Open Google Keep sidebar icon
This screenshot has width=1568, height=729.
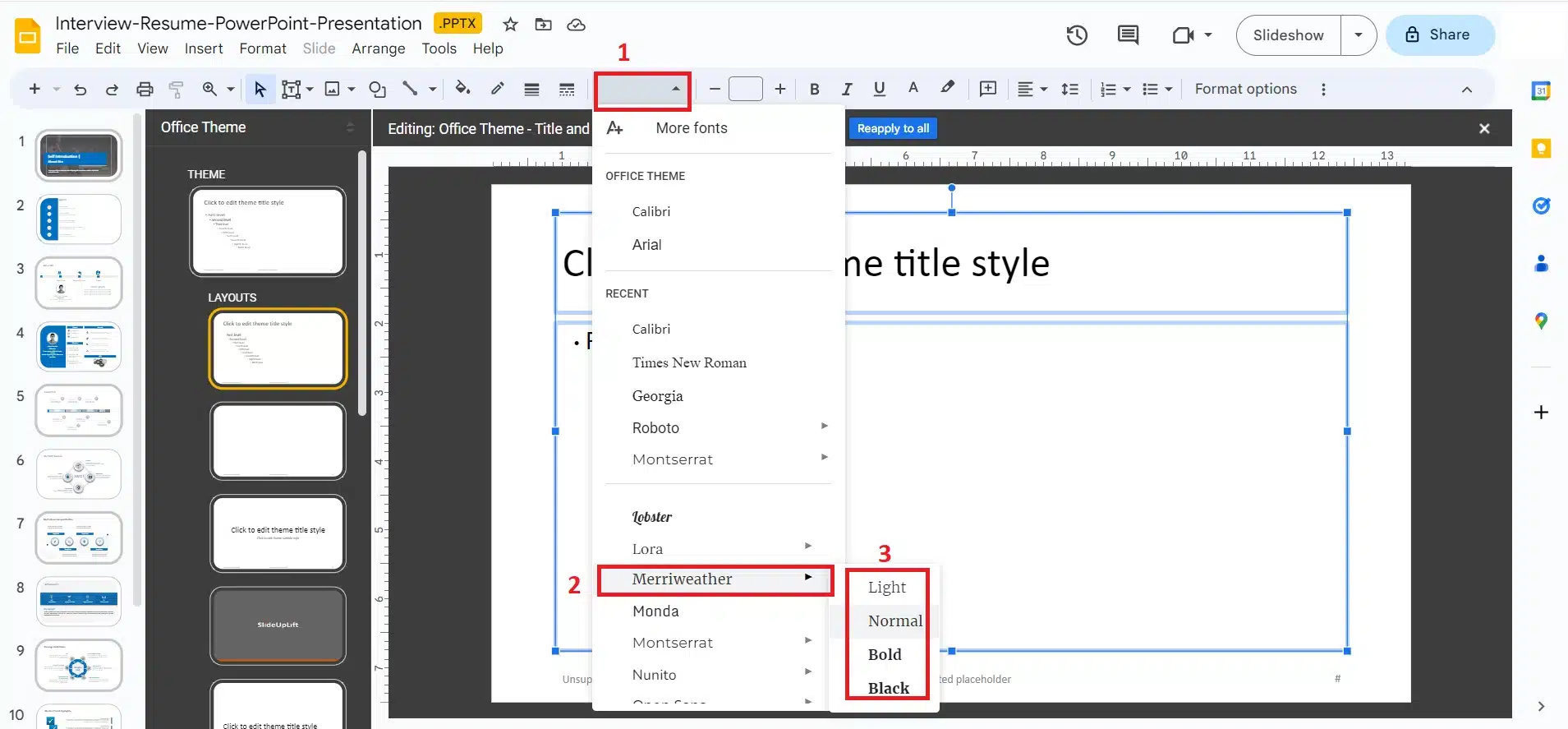(x=1541, y=149)
